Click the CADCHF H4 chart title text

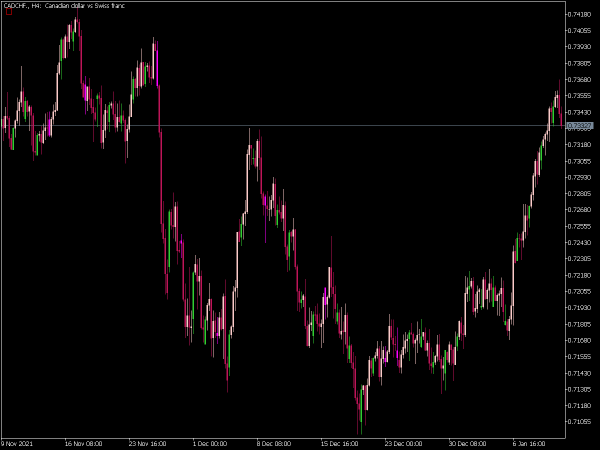[64, 5]
